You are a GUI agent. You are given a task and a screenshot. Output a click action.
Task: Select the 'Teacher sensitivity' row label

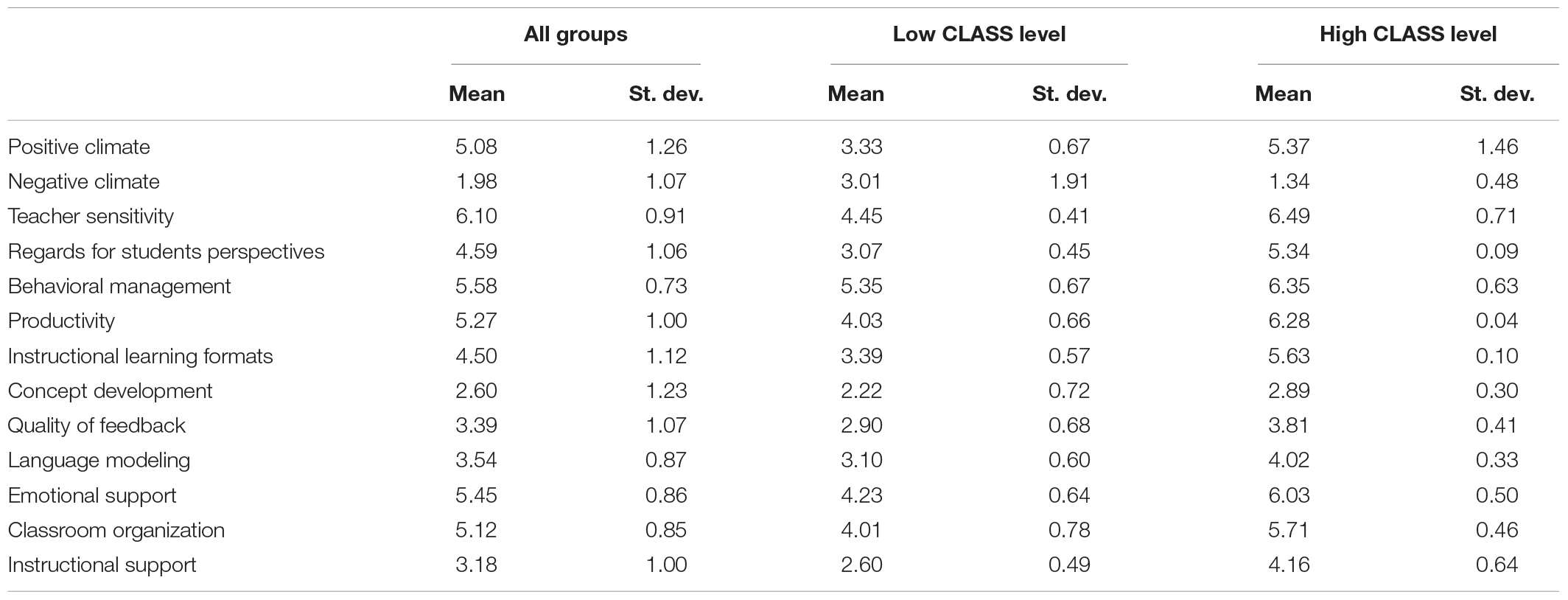point(91,217)
